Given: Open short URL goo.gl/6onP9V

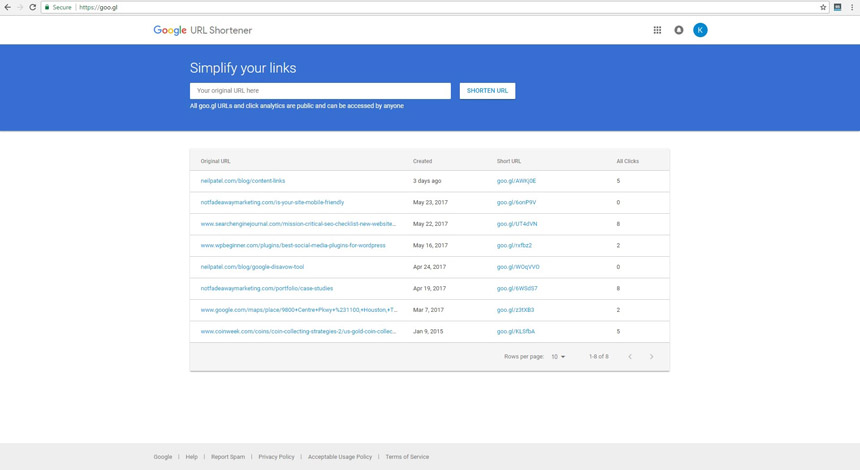Looking at the screenshot, I should (x=516, y=202).
